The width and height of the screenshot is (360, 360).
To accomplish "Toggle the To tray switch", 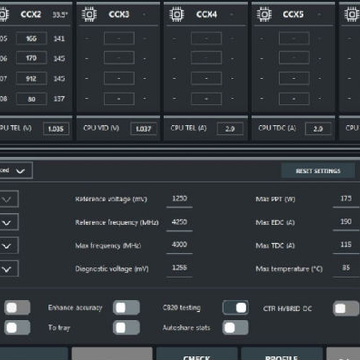I will (x=126, y=328).
